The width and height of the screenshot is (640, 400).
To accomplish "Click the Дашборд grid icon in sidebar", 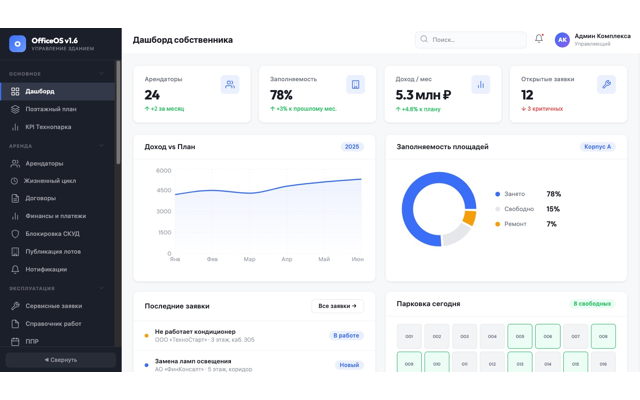I will (15, 91).
